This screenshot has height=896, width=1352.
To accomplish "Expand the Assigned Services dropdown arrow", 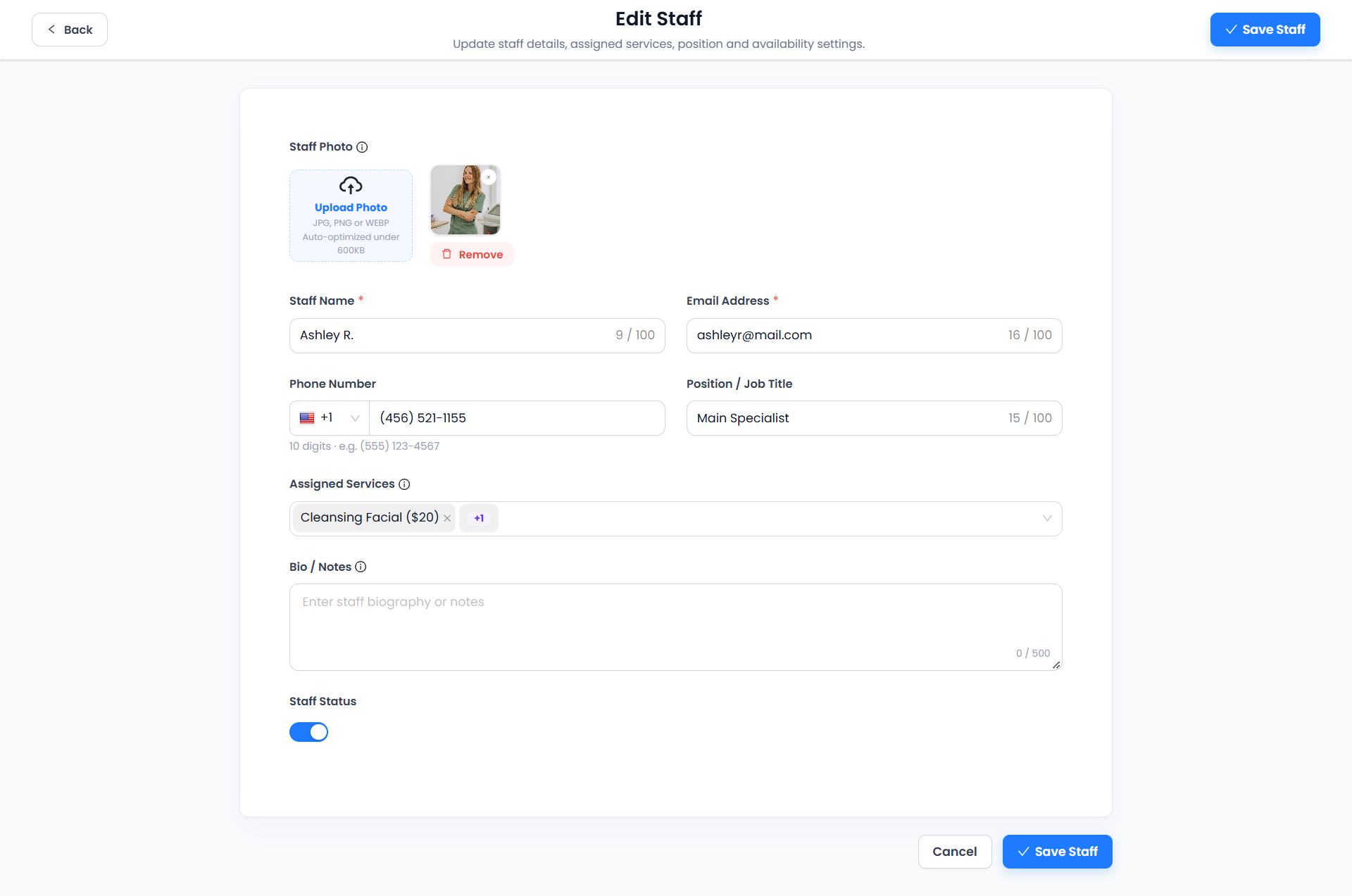I will (1047, 518).
